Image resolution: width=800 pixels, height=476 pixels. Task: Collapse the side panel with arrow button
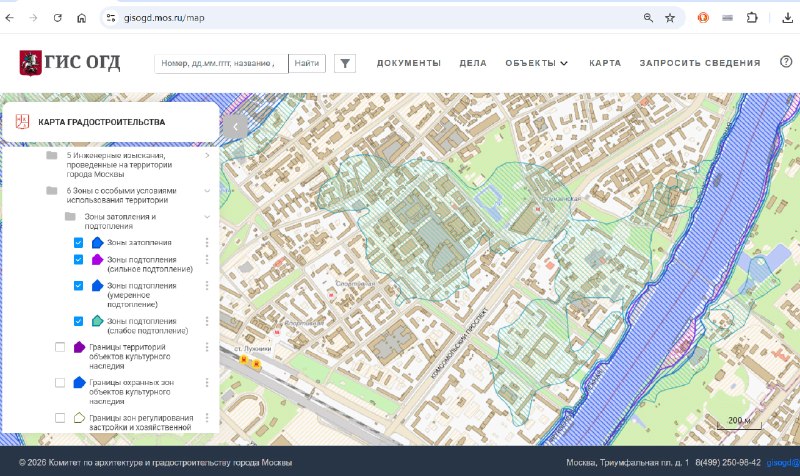pos(235,127)
